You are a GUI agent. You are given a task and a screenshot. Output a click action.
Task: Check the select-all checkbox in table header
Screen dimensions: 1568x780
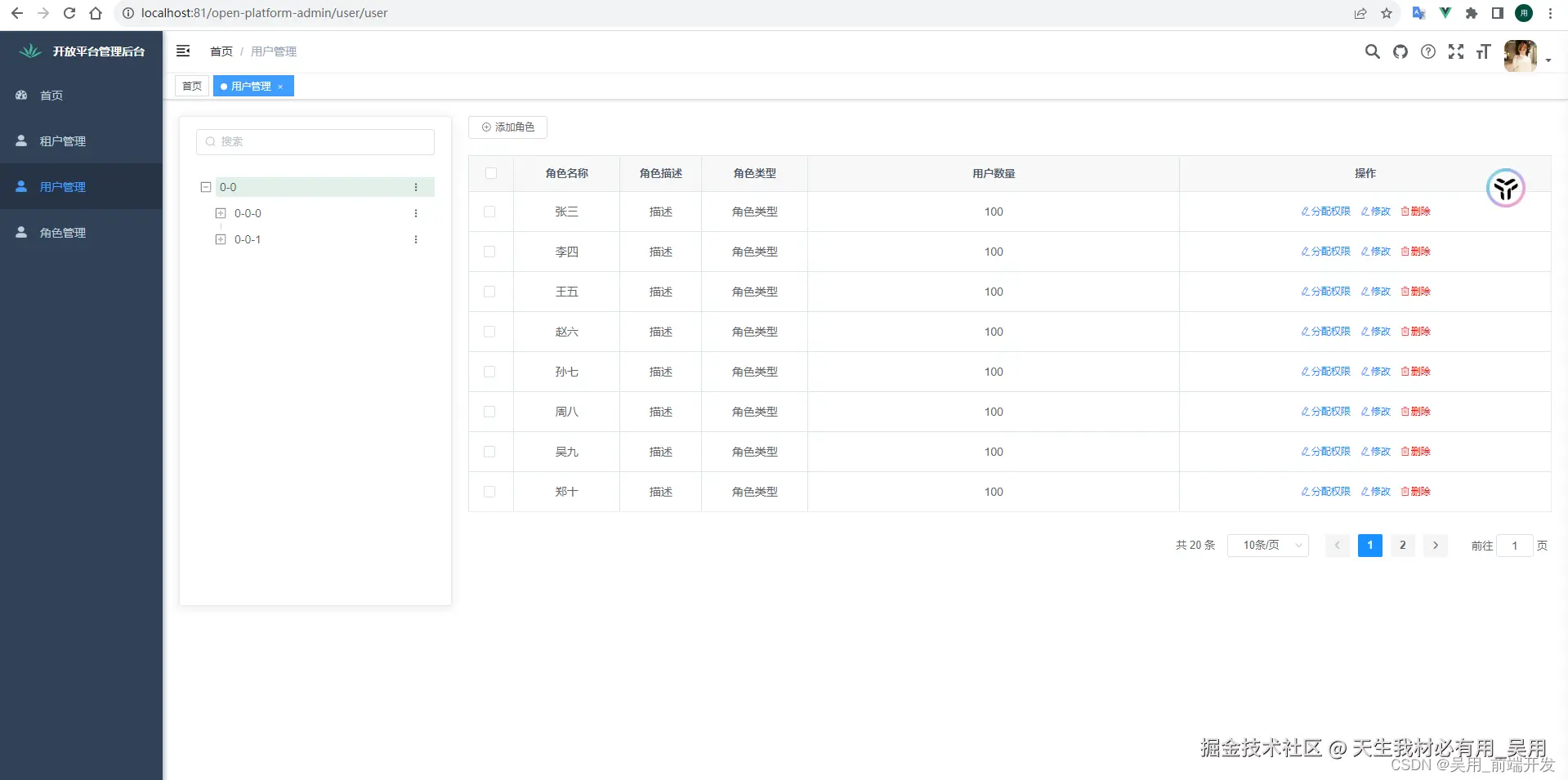[490, 173]
